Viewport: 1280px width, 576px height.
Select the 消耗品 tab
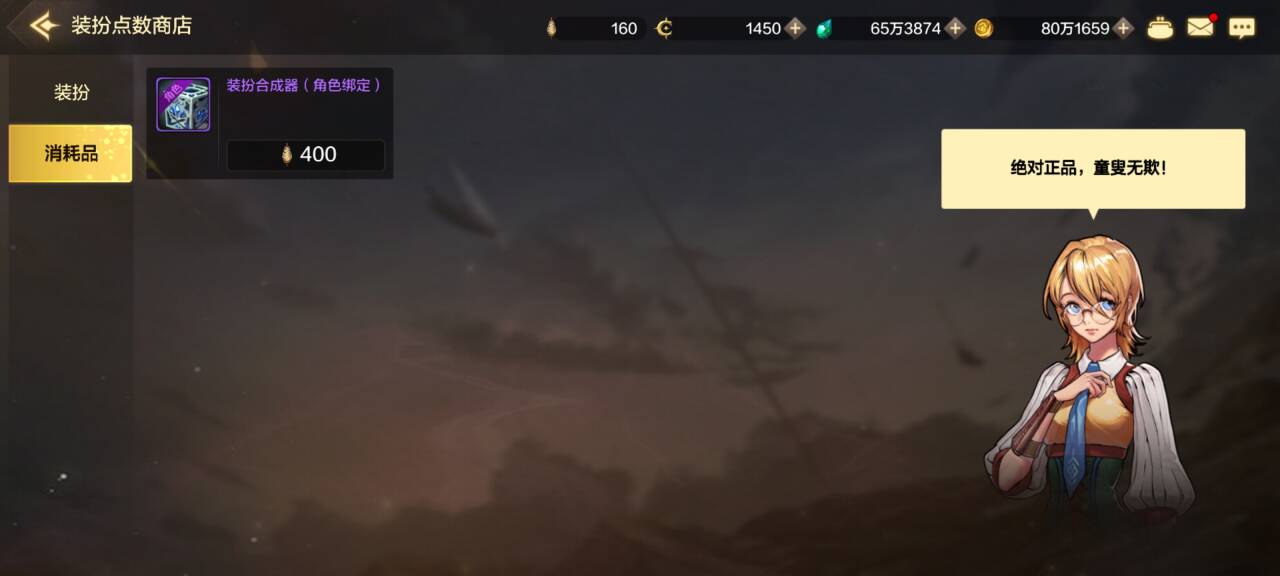pyautogui.click(x=70, y=153)
